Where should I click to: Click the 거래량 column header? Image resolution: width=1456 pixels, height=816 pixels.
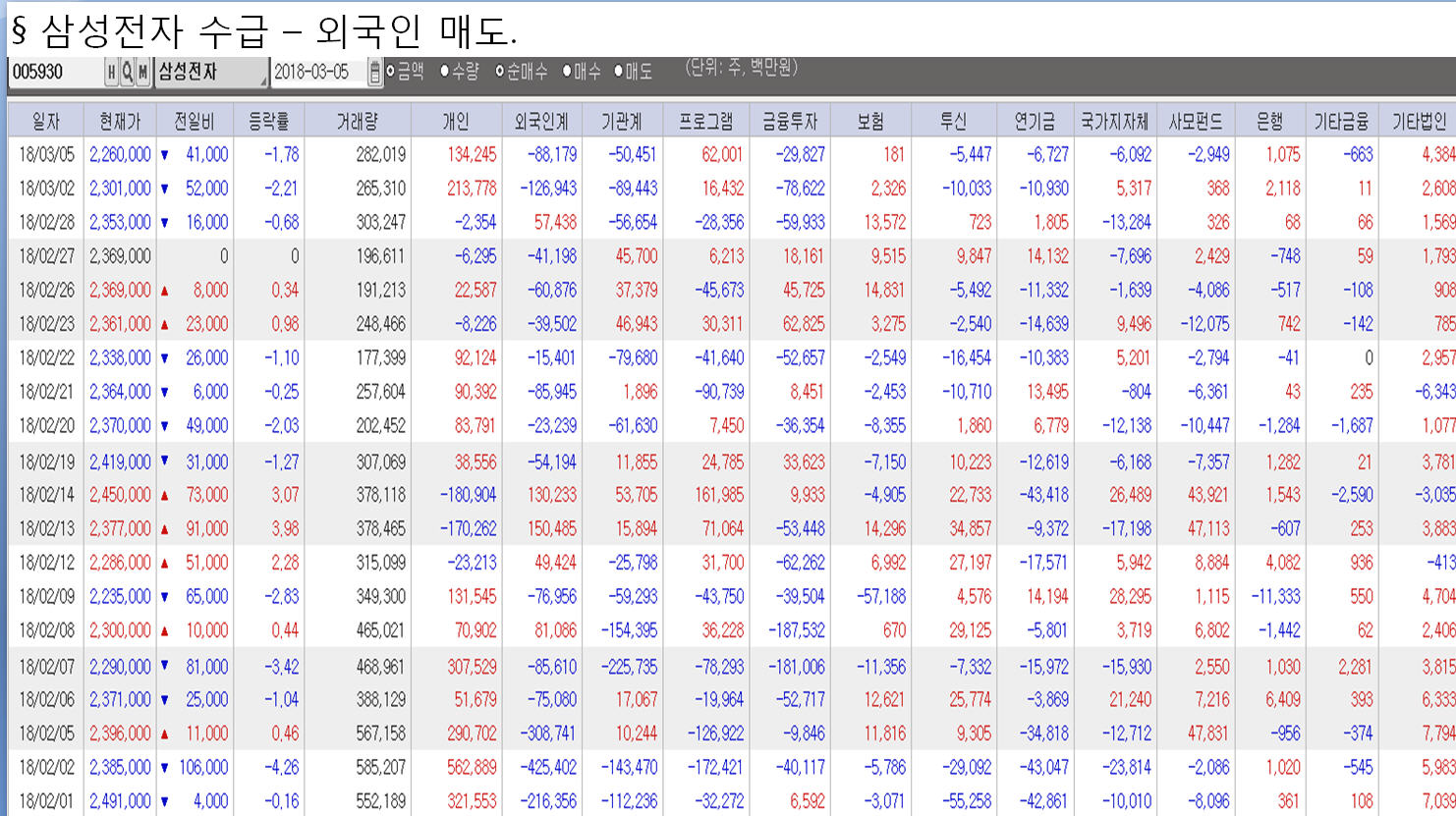(357, 121)
